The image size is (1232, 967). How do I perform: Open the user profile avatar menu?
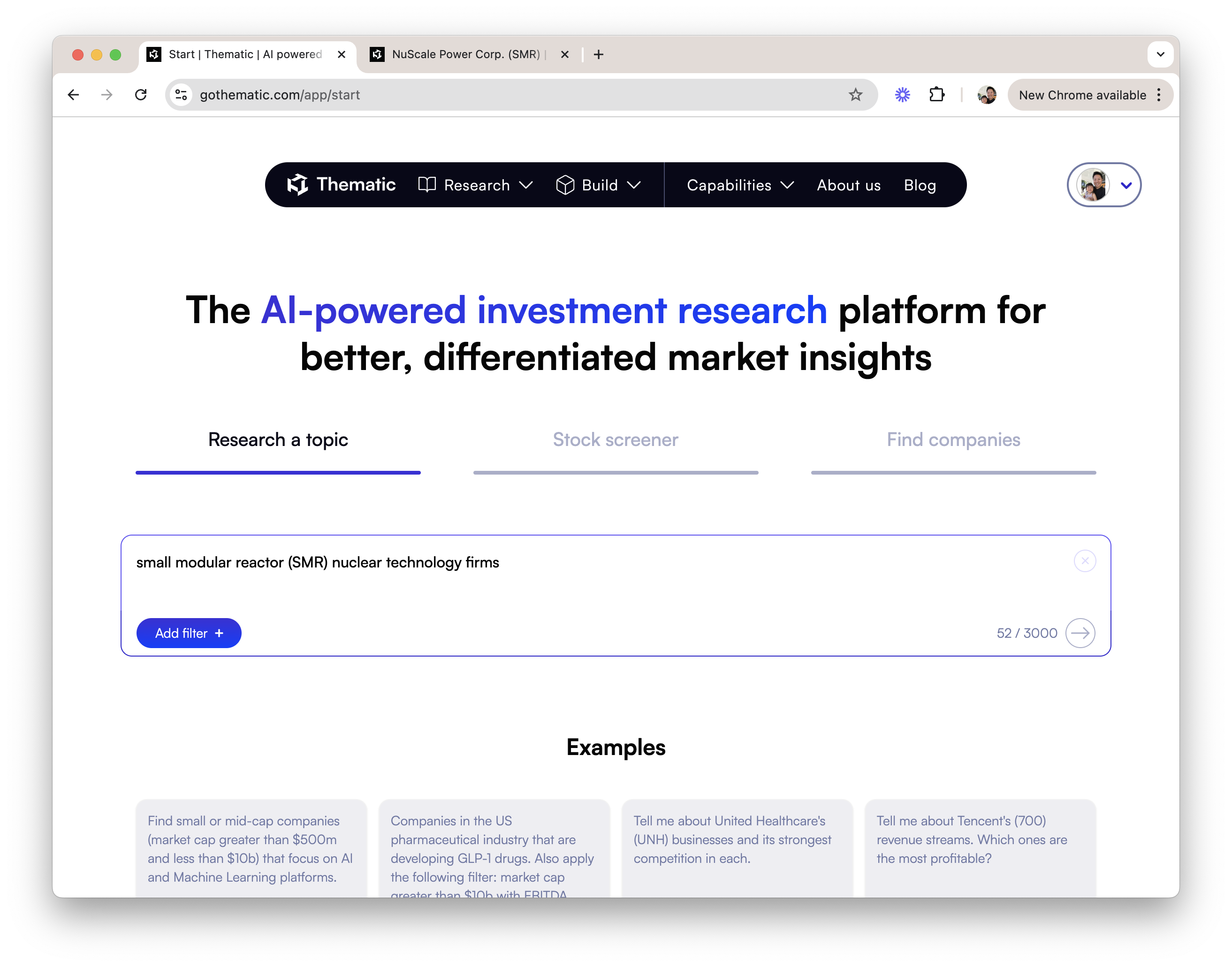pyautogui.click(x=1103, y=185)
